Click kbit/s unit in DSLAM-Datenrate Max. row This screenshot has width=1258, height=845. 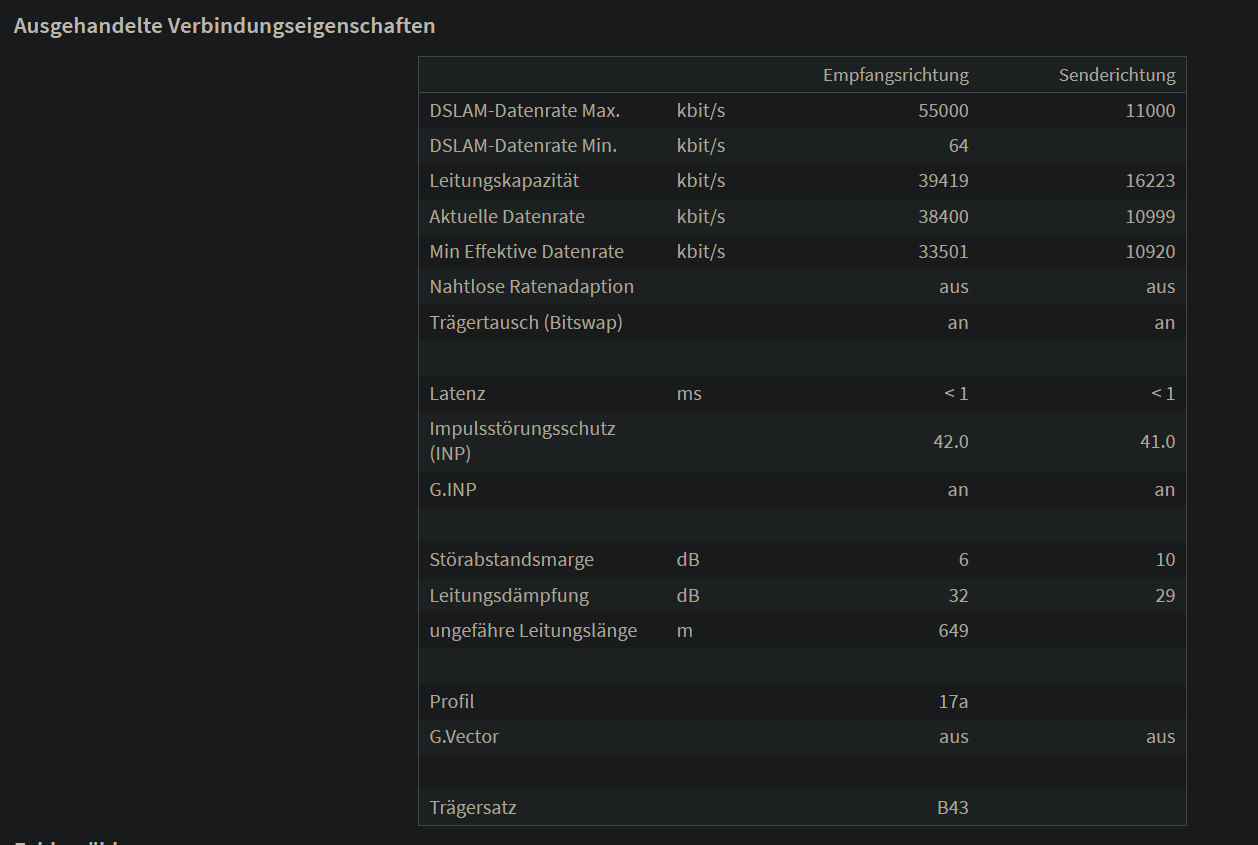(x=701, y=110)
